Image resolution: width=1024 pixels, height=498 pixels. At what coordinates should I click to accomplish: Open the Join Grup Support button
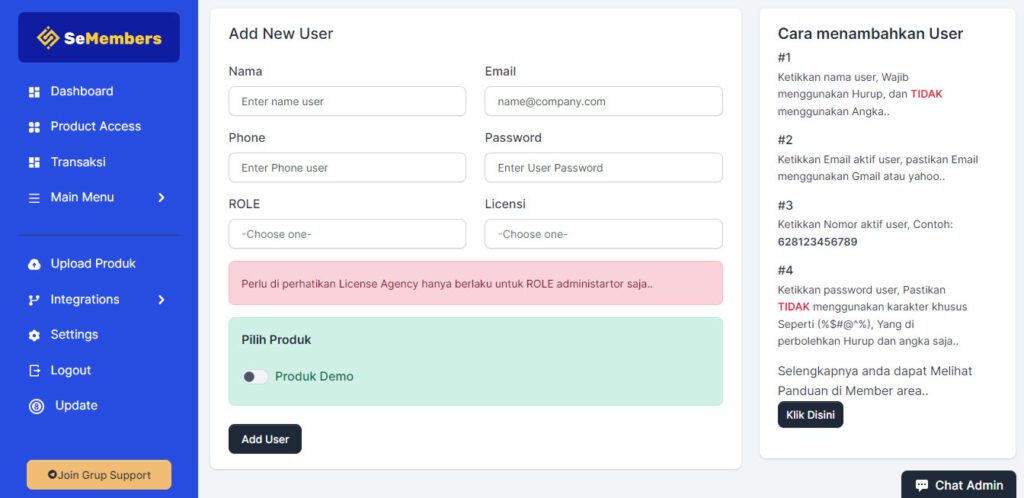(x=99, y=475)
